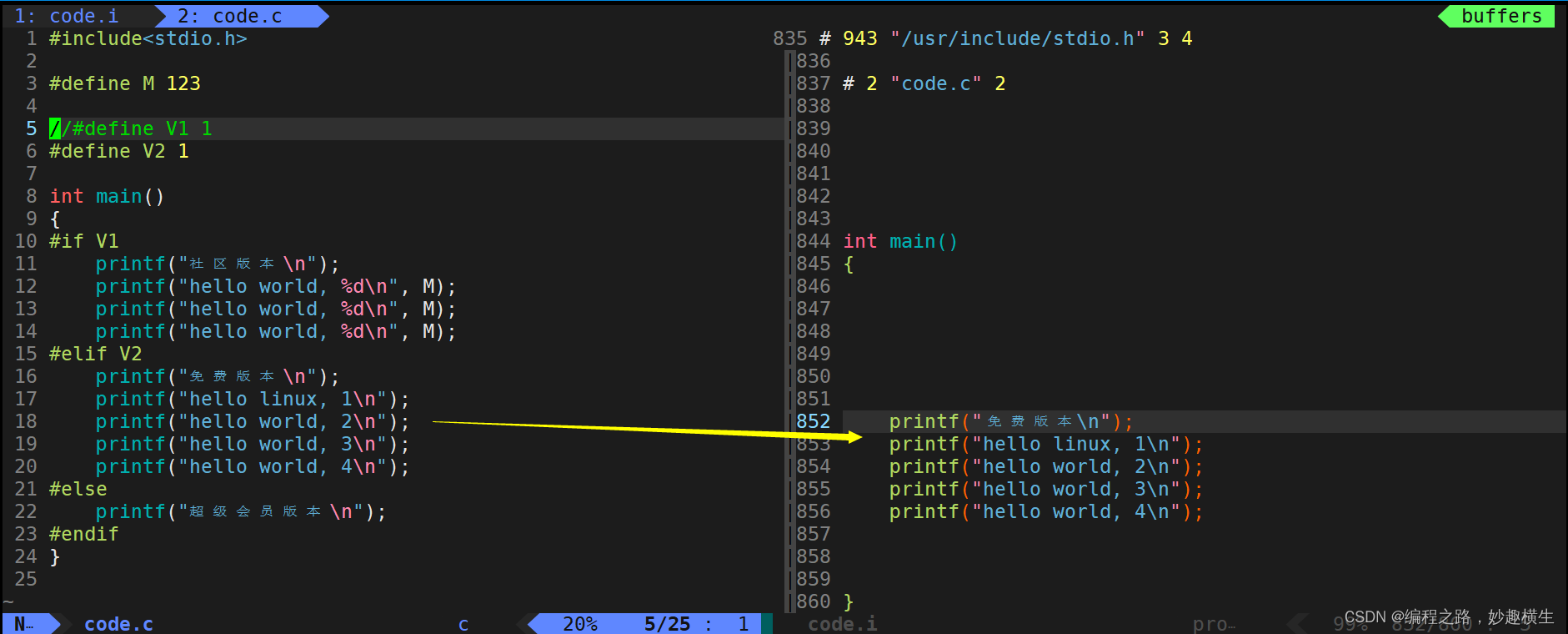The height and width of the screenshot is (634, 1568).
Task: Click the "code.c" linemarker on line 837
Action: pos(924,83)
